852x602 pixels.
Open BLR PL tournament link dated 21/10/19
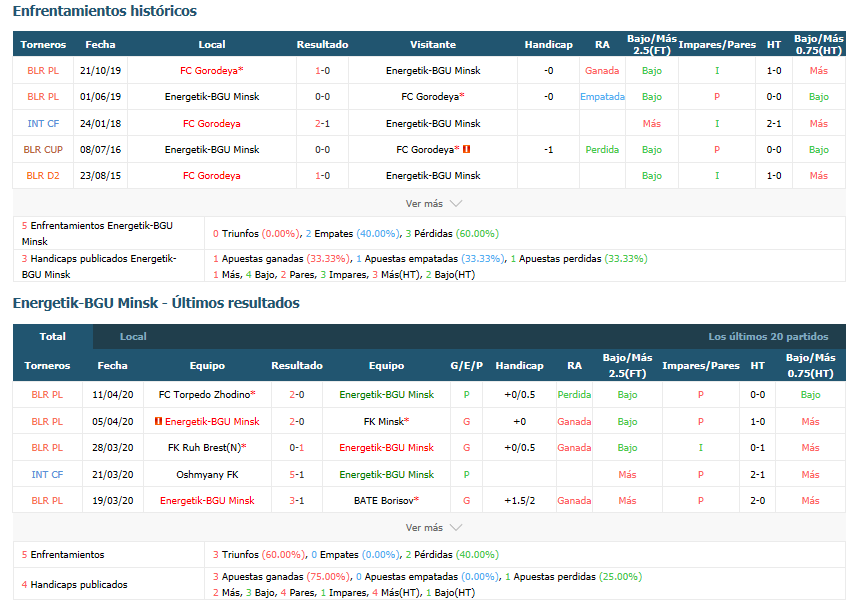pyautogui.click(x=43, y=71)
